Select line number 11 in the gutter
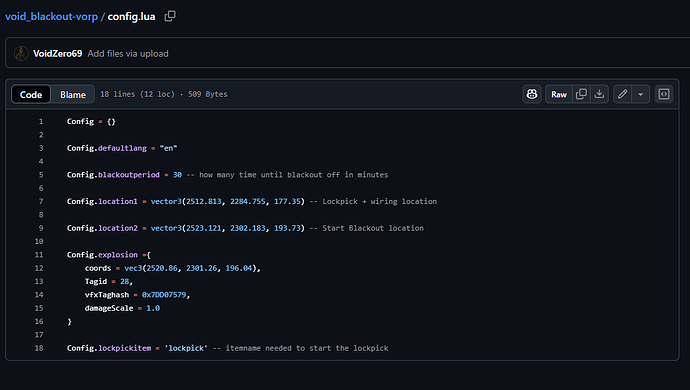The width and height of the screenshot is (690, 390). [39, 255]
